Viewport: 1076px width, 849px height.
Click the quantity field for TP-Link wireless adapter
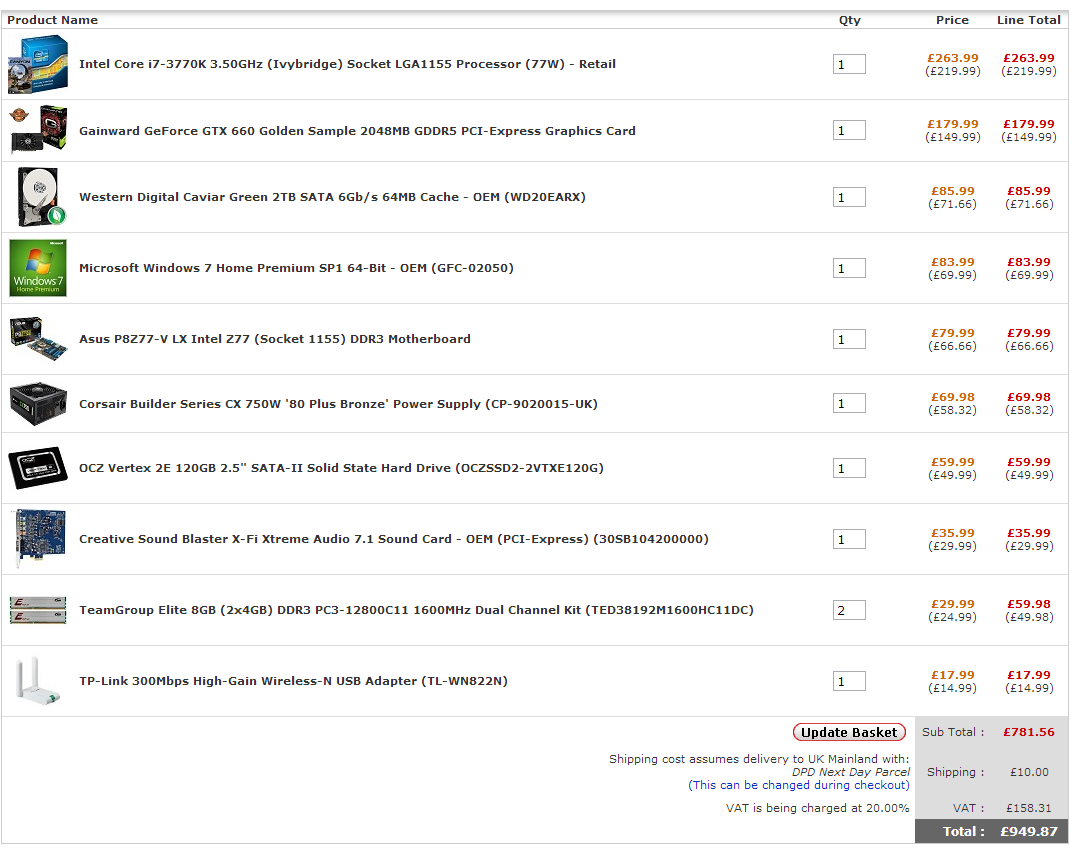click(849, 682)
